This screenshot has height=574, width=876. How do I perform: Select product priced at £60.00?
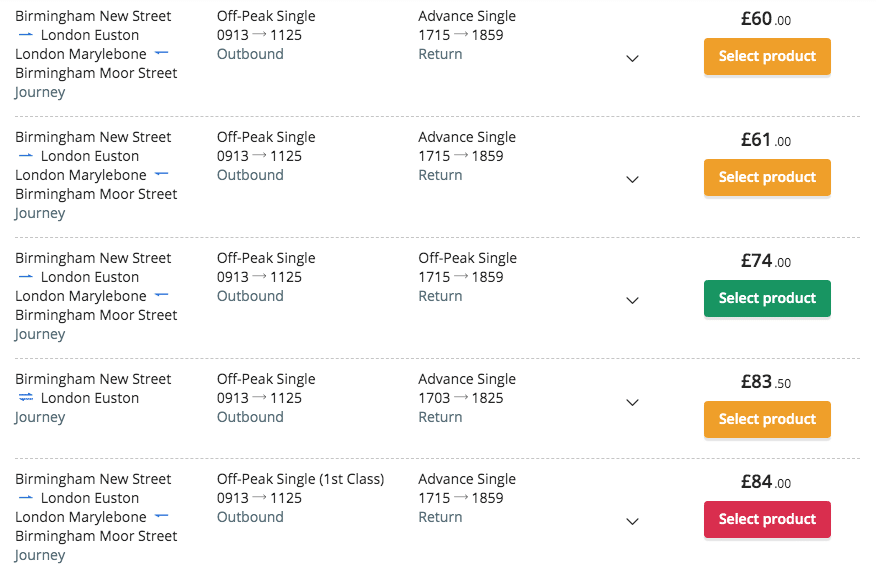click(767, 56)
